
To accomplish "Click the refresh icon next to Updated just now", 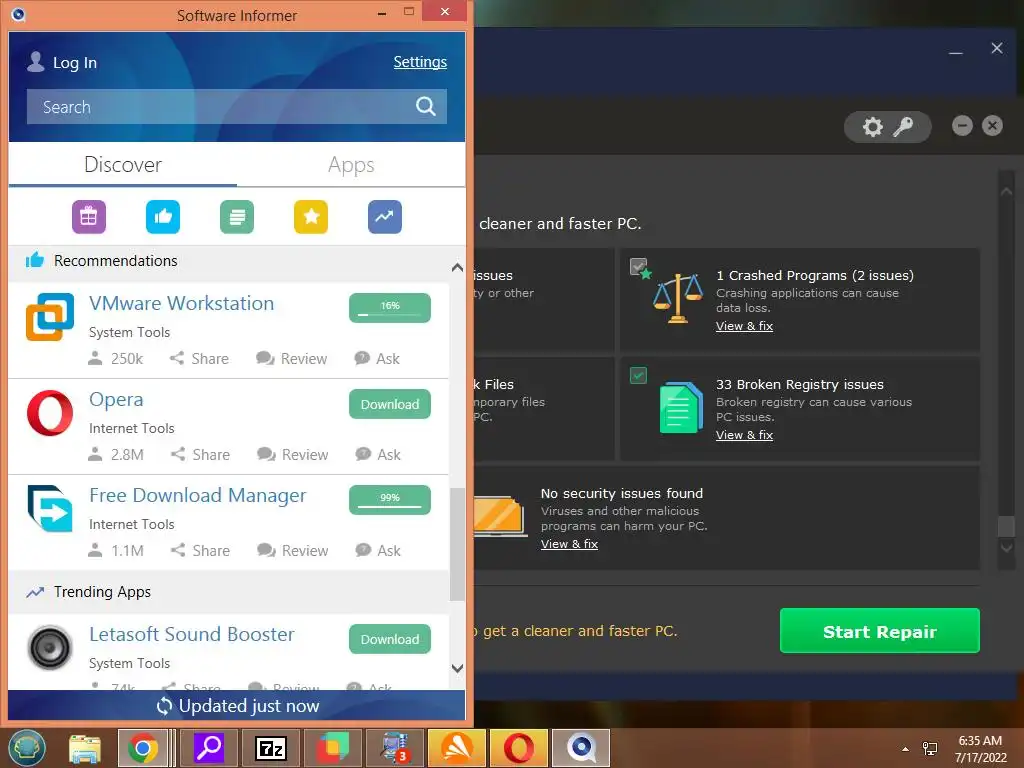I will 164,706.
